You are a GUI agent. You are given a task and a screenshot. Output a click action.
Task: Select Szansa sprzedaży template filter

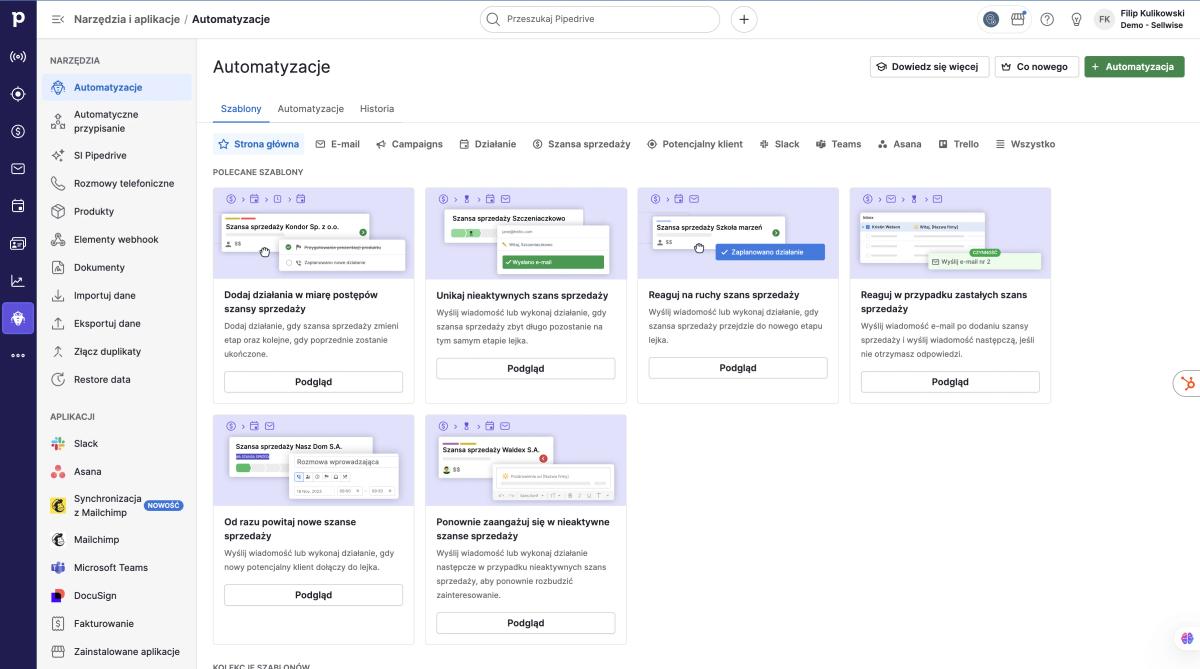581,144
